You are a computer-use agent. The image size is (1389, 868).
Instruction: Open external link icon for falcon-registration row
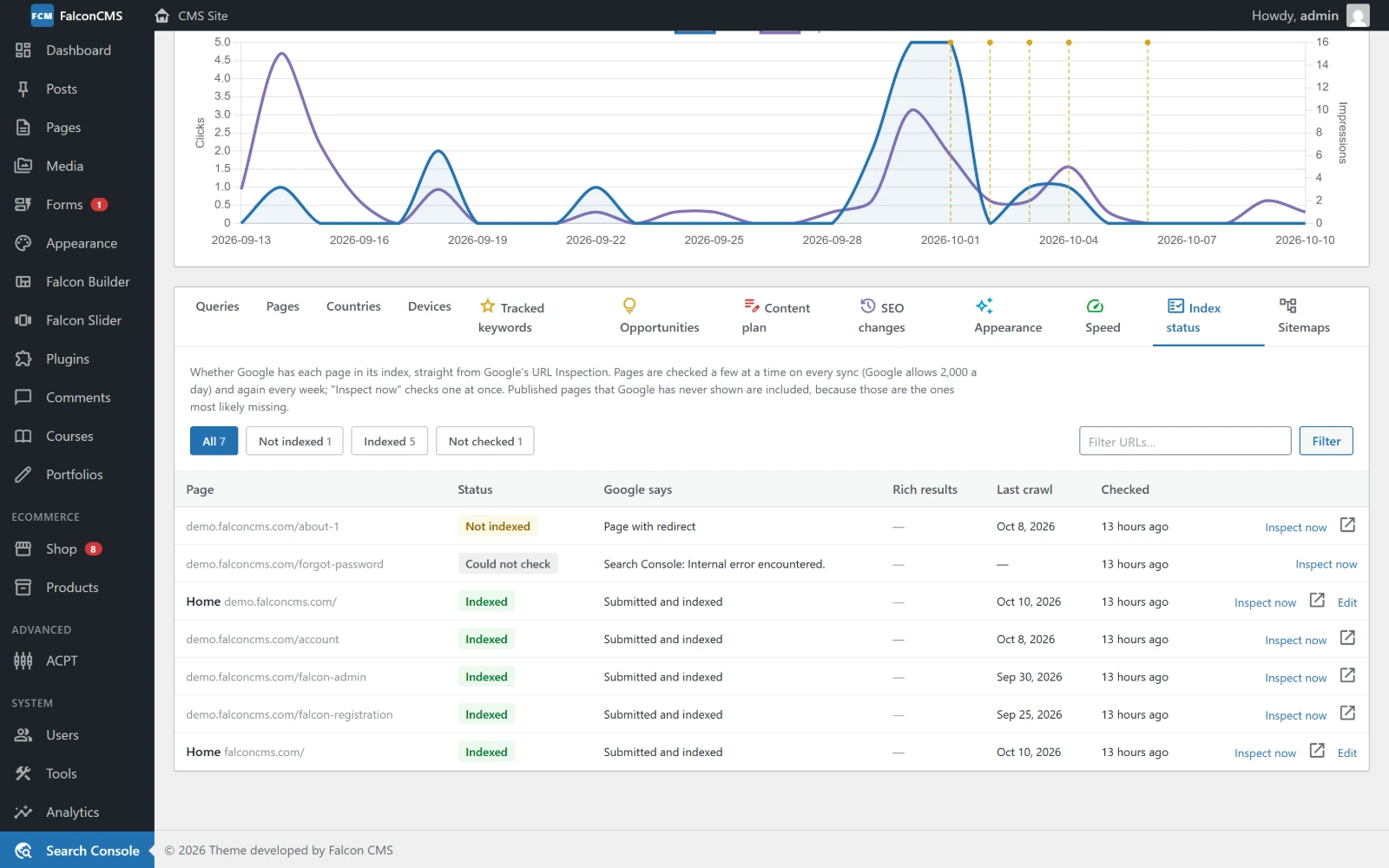tap(1347, 713)
